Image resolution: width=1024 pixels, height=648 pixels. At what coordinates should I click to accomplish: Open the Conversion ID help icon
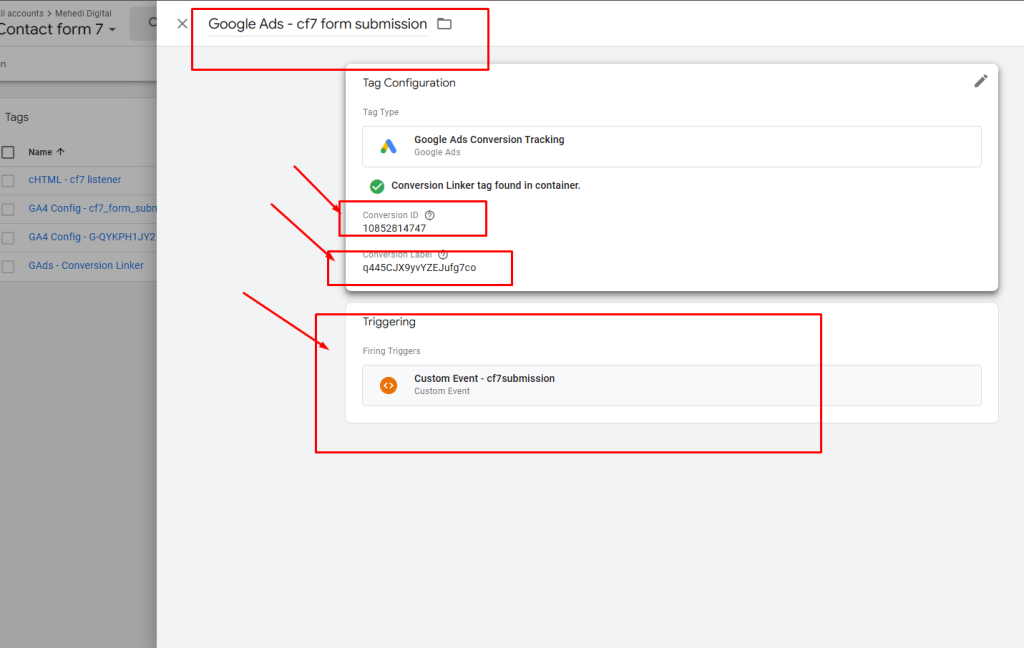point(430,215)
